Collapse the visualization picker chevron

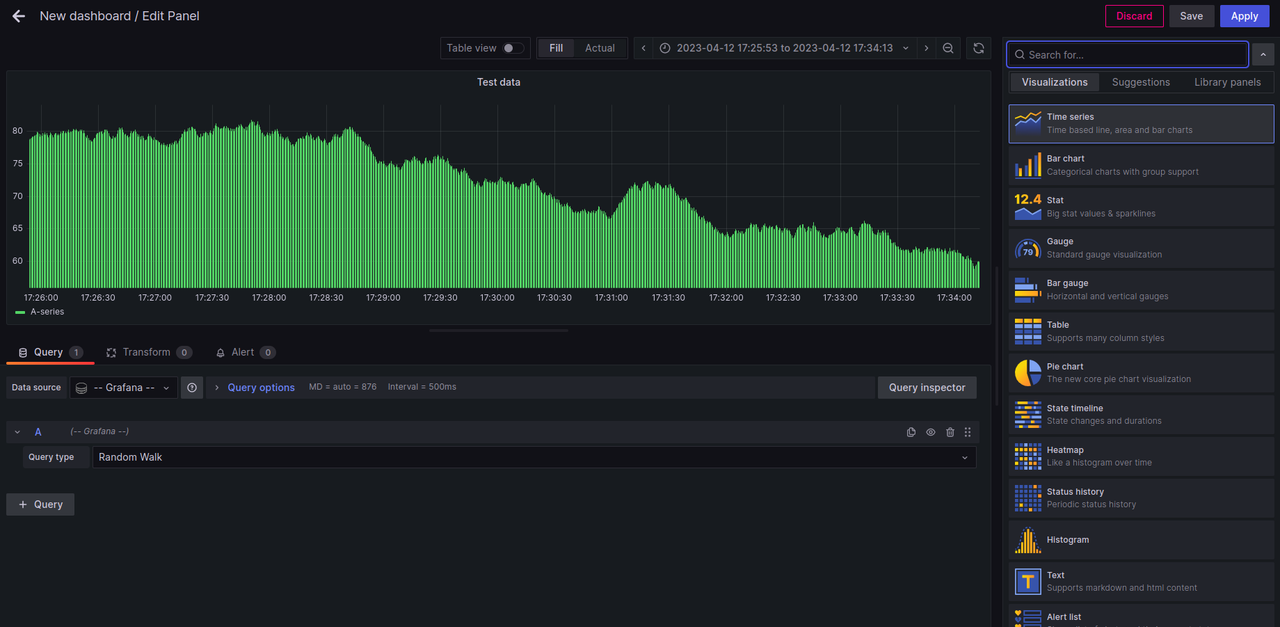[1263, 54]
